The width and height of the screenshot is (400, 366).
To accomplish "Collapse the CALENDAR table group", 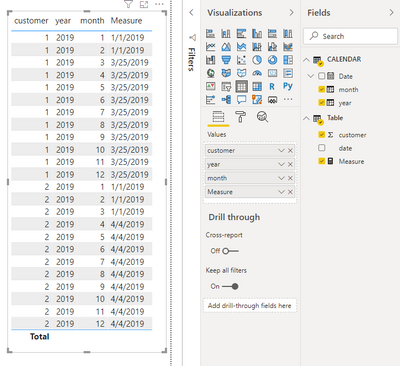I will click(306, 60).
